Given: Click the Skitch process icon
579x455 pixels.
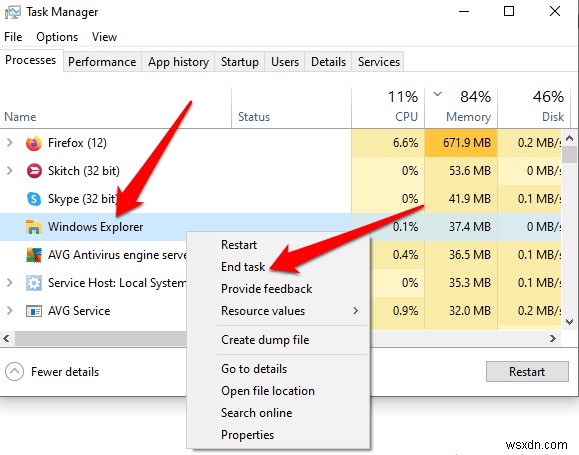Looking at the screenshot, I should pos(34,171).
